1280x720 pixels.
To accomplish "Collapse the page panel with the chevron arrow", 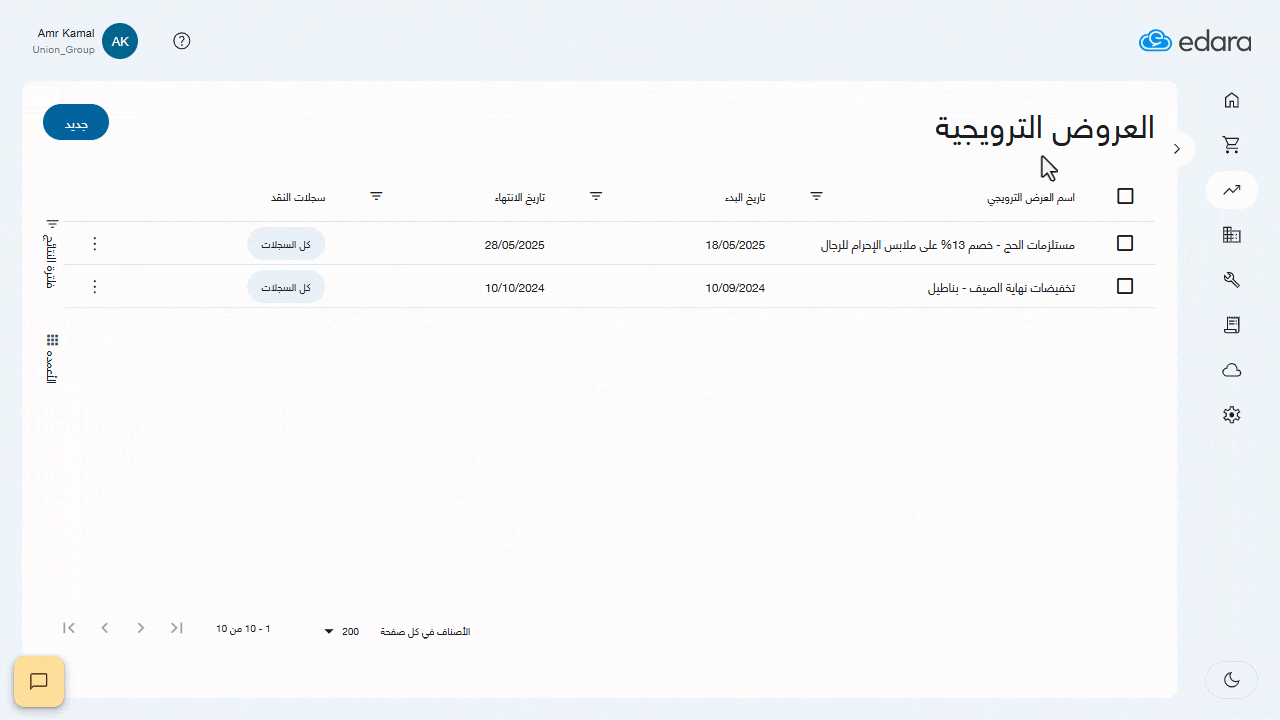I will [1176, 148].
